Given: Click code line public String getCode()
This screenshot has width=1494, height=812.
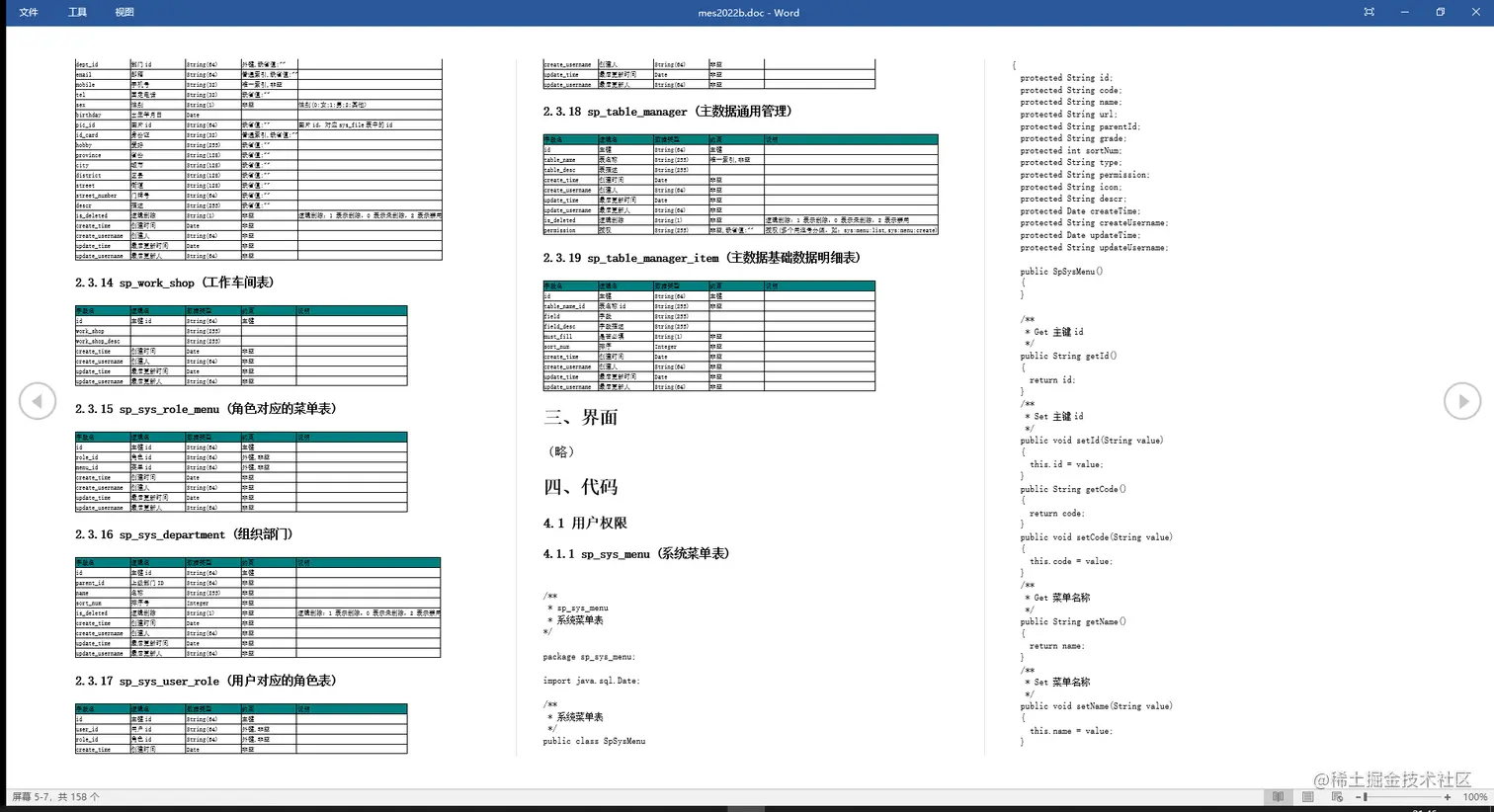Looking at the screenshot, I should pyautogui.click(x=1073, y=489).
